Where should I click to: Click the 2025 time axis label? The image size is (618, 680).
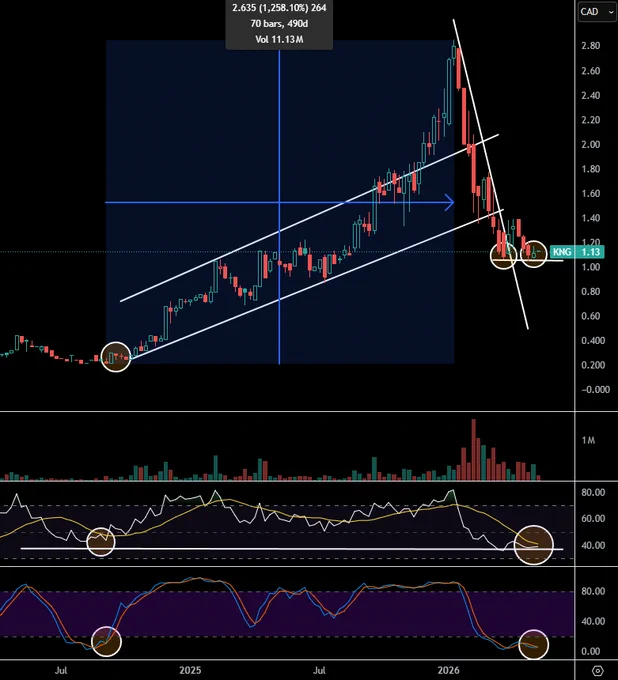click(x=190, y=670)
